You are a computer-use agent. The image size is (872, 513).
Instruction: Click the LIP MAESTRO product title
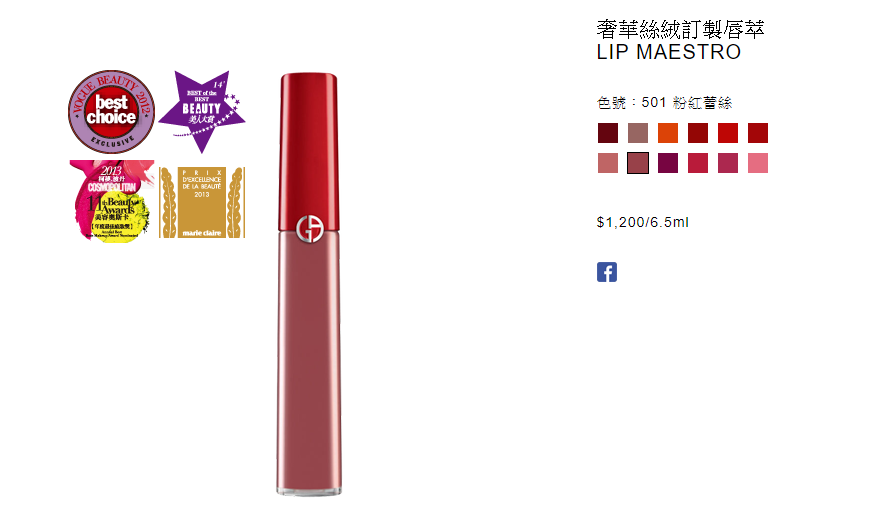point(668,52)
